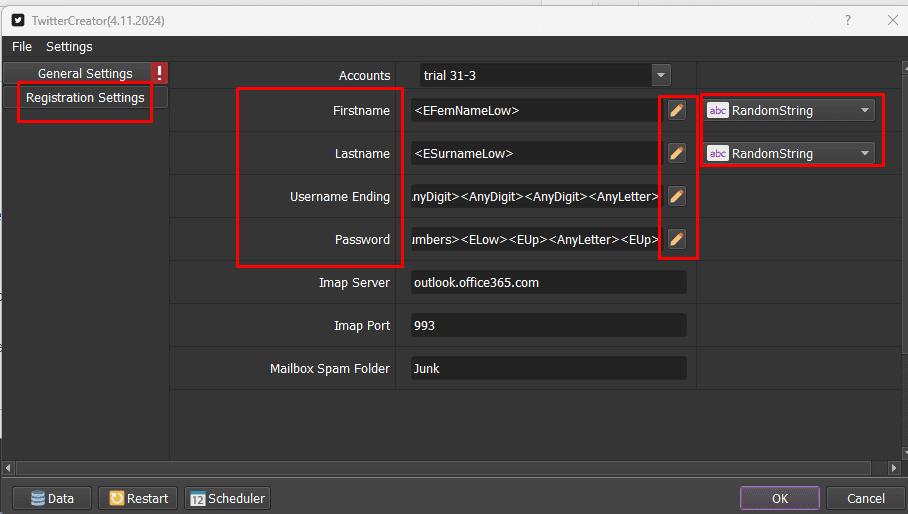Click the Imap Port field showing 993
The height and width of the screenshot is (514, 908).
(549, 325)
